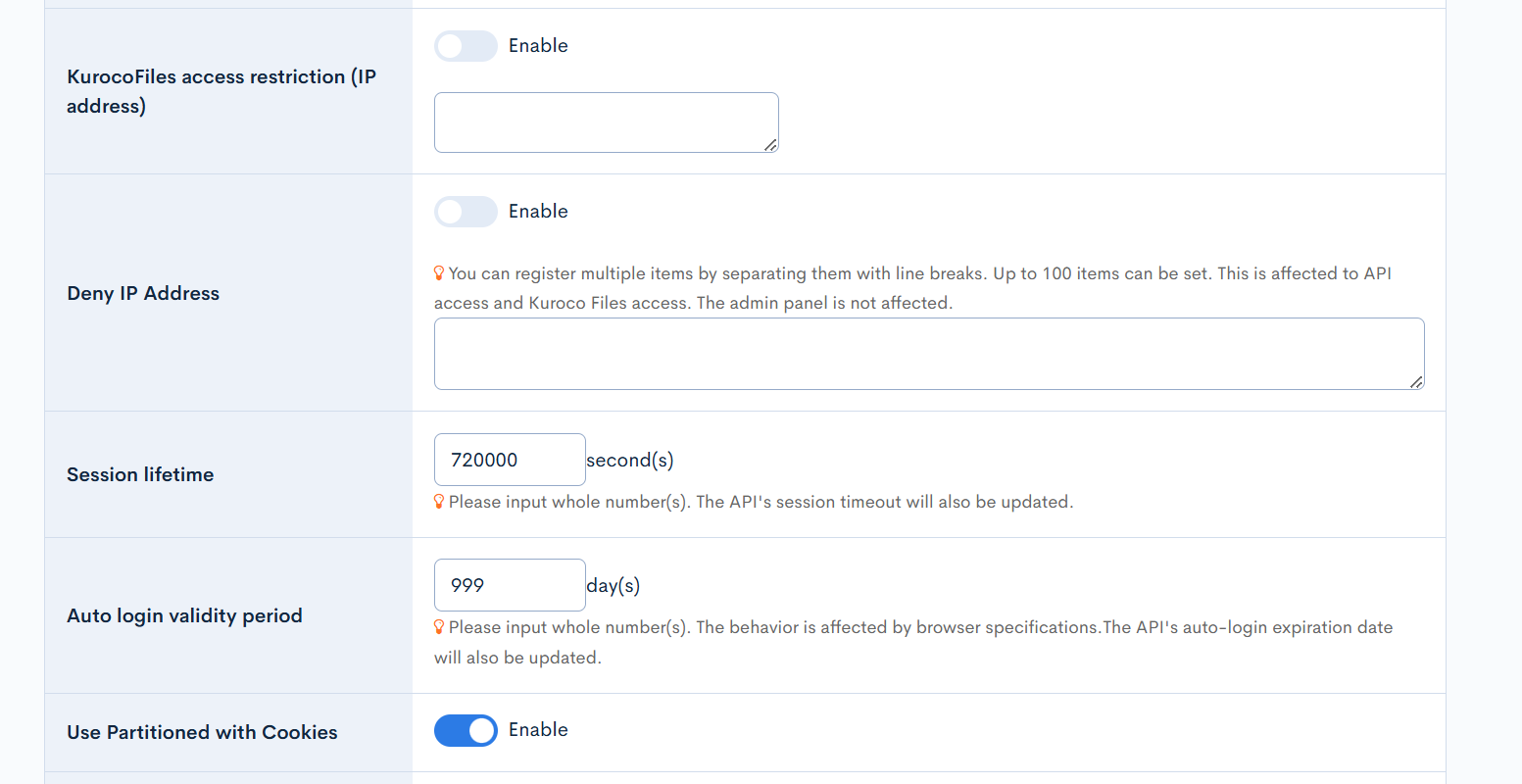Click the Auto login validity days field
Screen dimensions: 1522x784
510,585
